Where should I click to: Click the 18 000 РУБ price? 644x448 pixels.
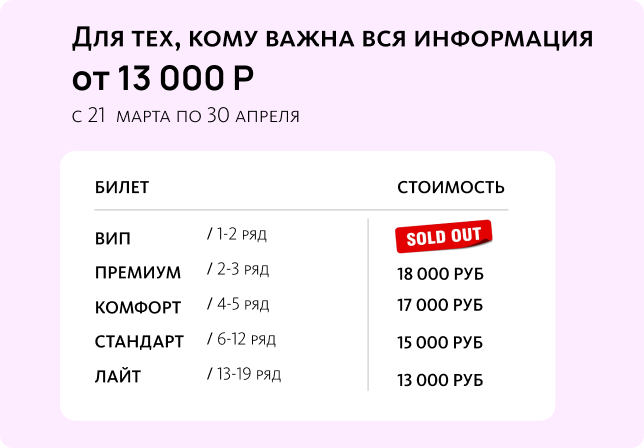[440, 274]
